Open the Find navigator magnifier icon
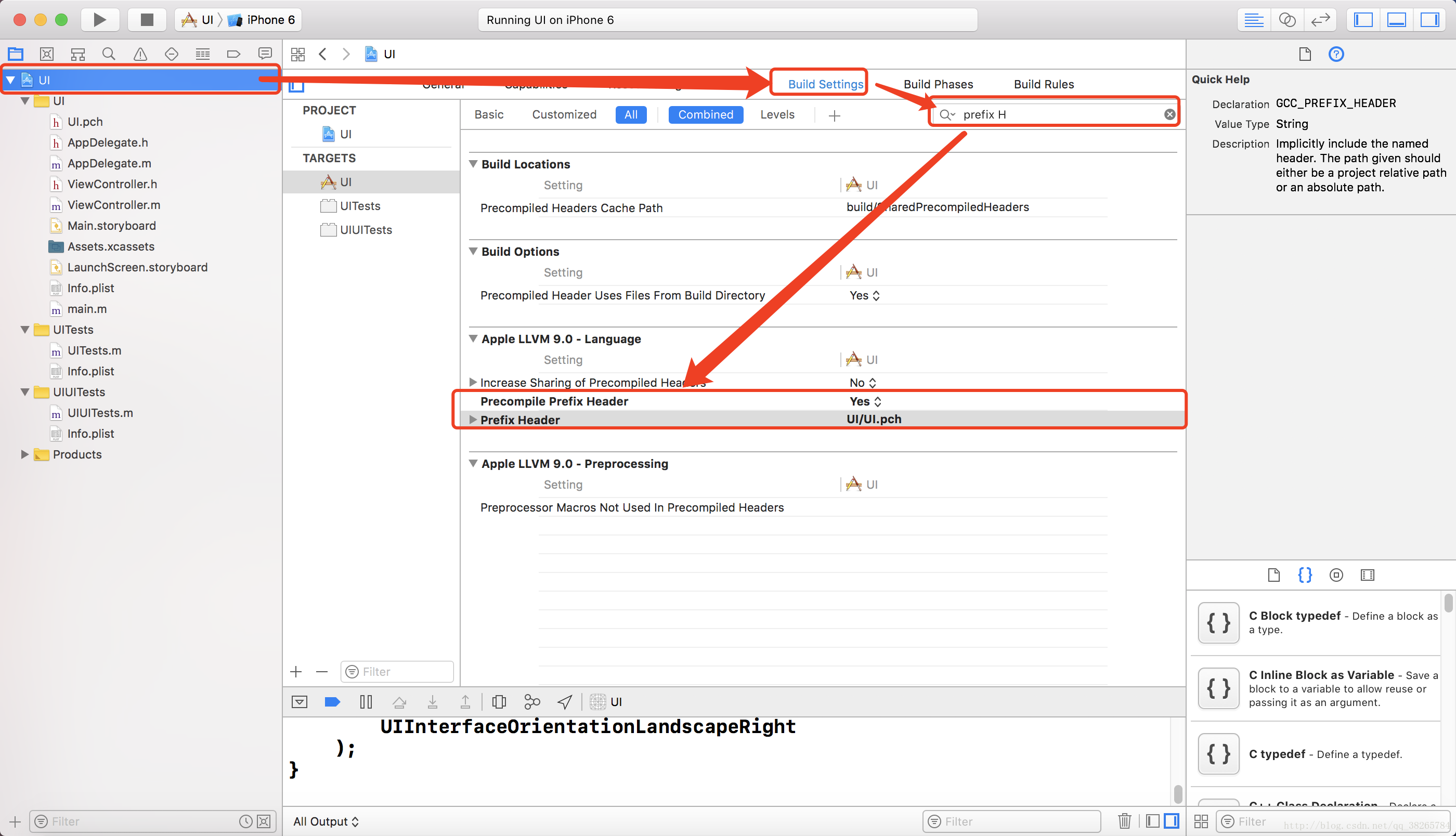The height and width of the screenshot is (836, 1456). click(x=109, y=54)
